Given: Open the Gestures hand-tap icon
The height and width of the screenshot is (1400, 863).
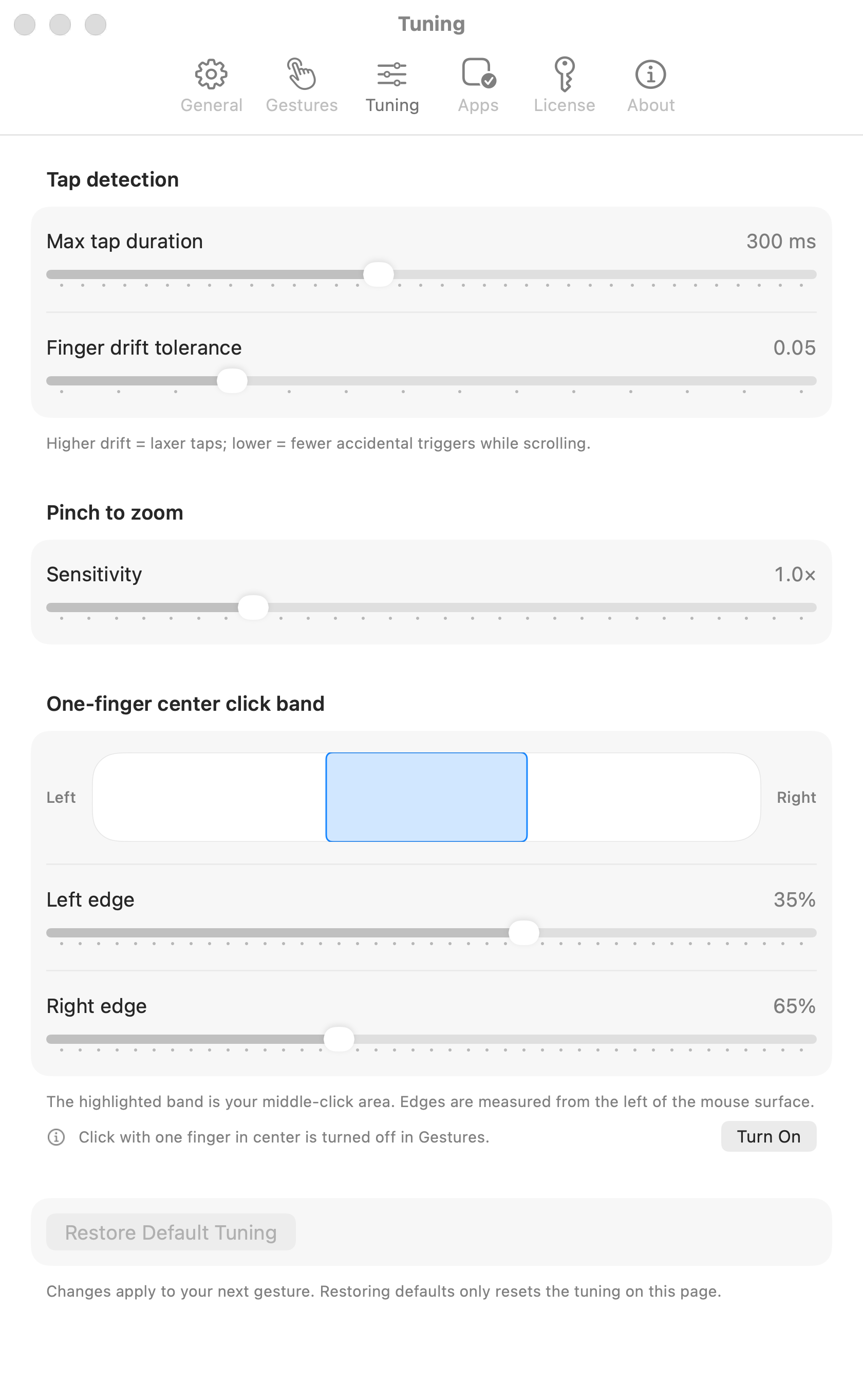Looking at the screenshot, I should (x=302, y=73).
